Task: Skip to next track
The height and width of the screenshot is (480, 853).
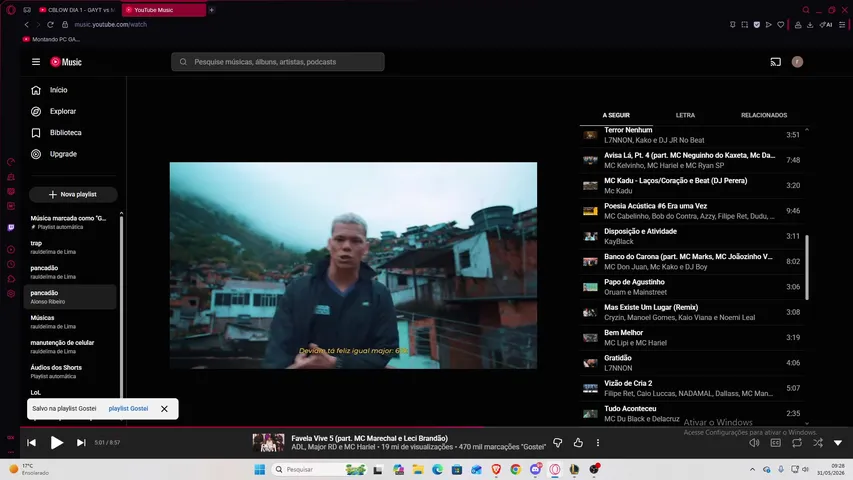Action: (81, 442)
